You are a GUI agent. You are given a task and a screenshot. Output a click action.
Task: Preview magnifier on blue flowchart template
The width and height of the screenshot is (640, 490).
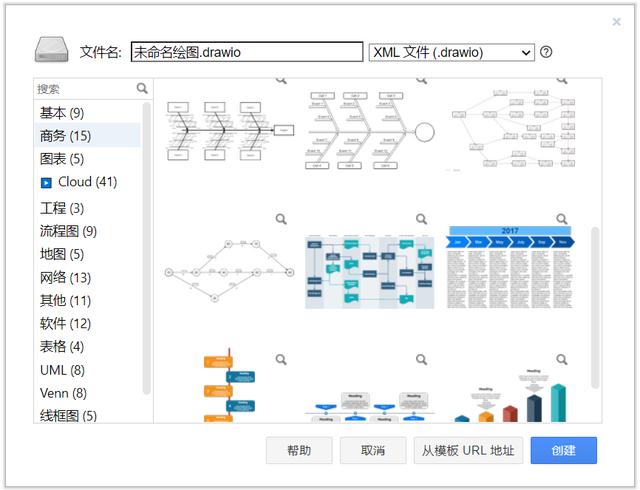421,219
